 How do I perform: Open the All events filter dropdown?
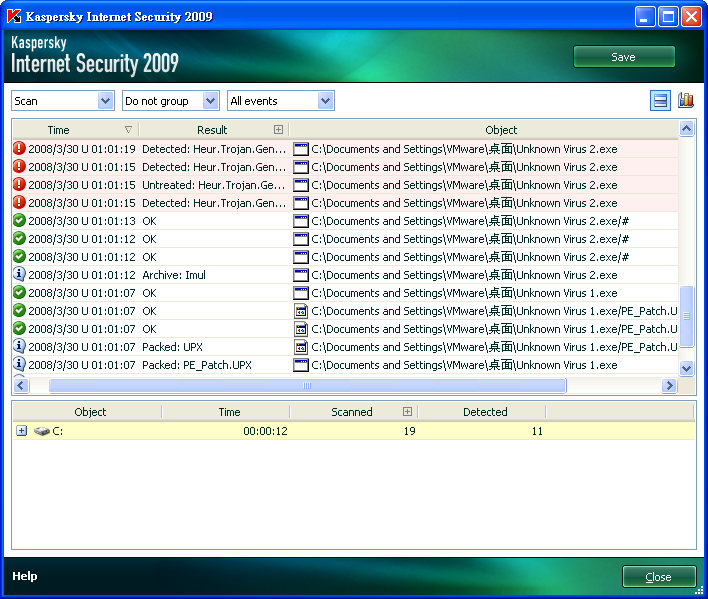click(325, 101)
